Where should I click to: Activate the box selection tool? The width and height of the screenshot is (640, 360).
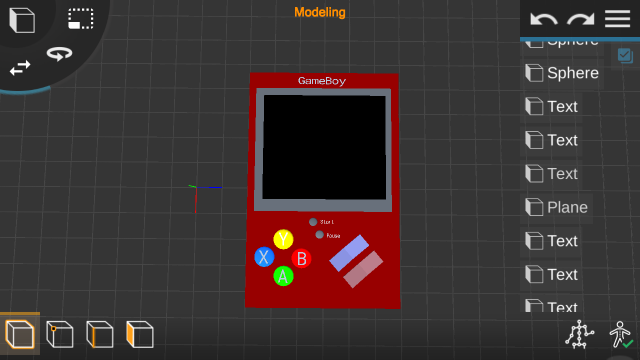click(x=80, y=19)
